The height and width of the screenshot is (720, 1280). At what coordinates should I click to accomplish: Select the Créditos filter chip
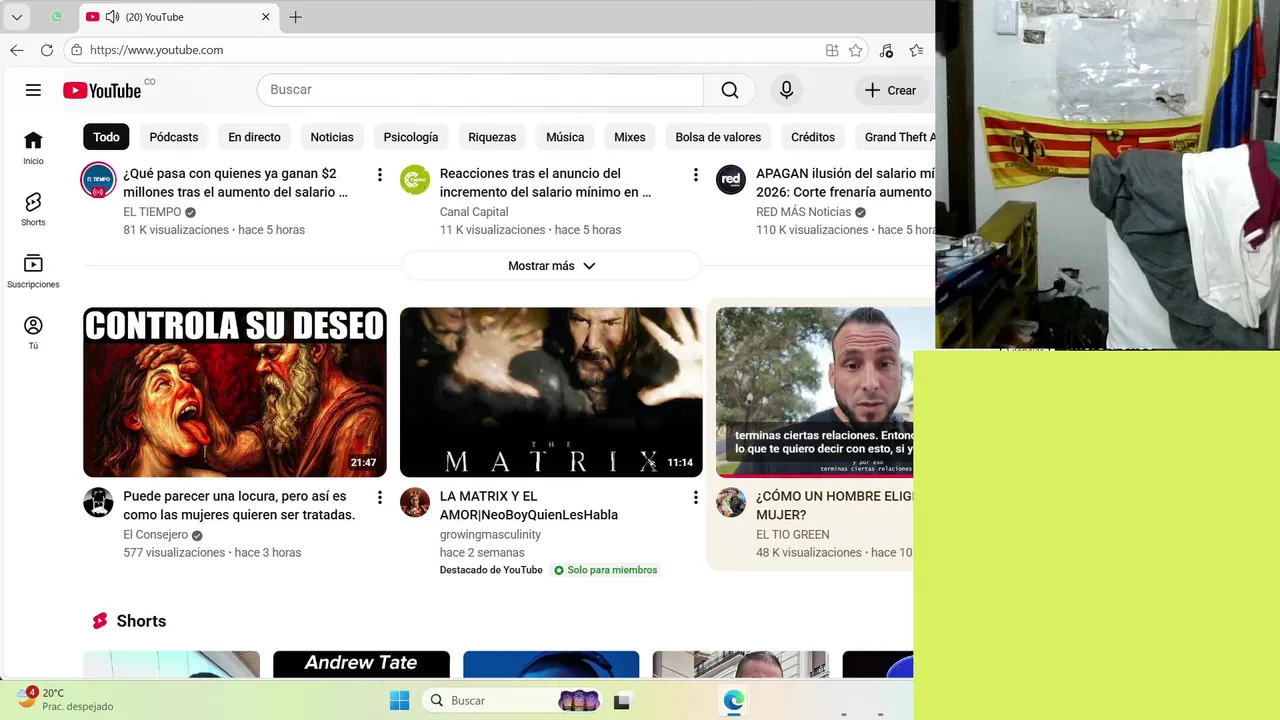tap(813, 137)
